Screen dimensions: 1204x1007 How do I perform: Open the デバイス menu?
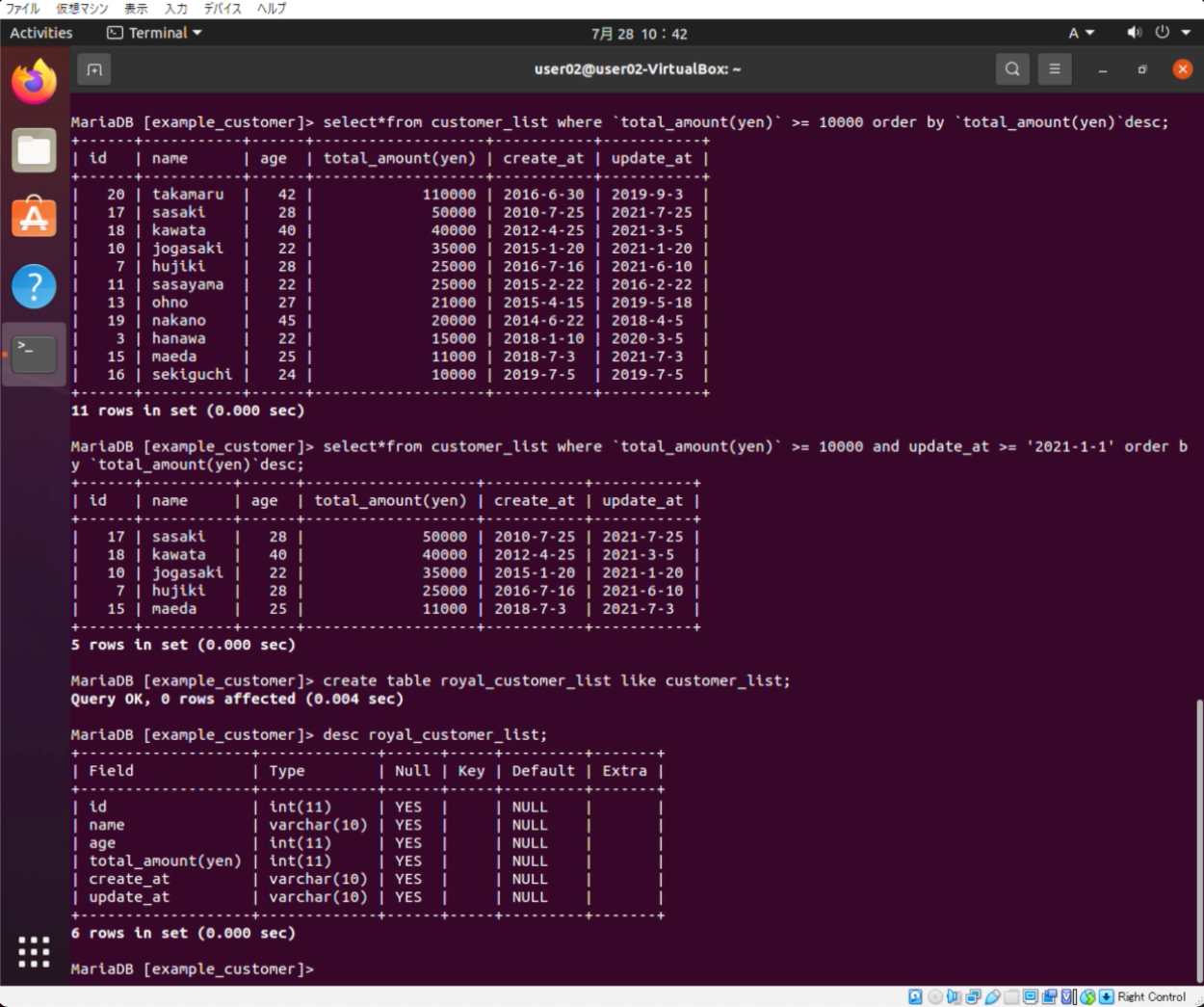[x=223, y=9]
